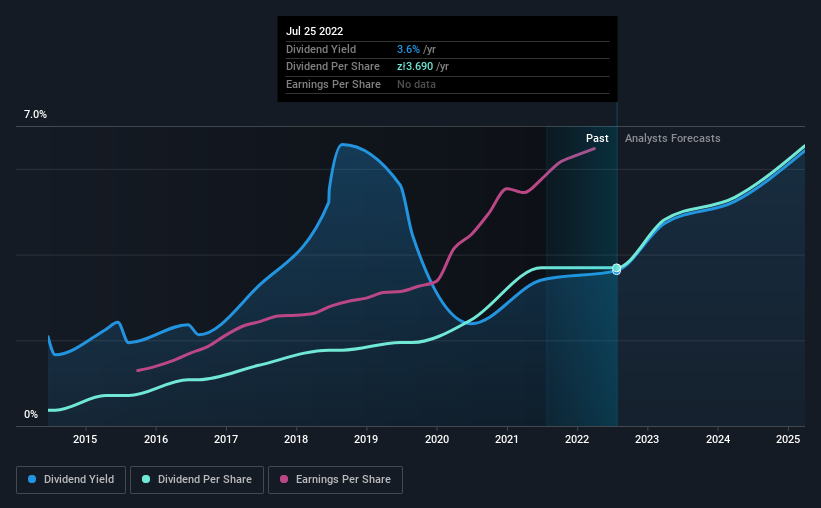
Task: Toggle the Dividend Per Share legend button
Action: tap(197, 480)
